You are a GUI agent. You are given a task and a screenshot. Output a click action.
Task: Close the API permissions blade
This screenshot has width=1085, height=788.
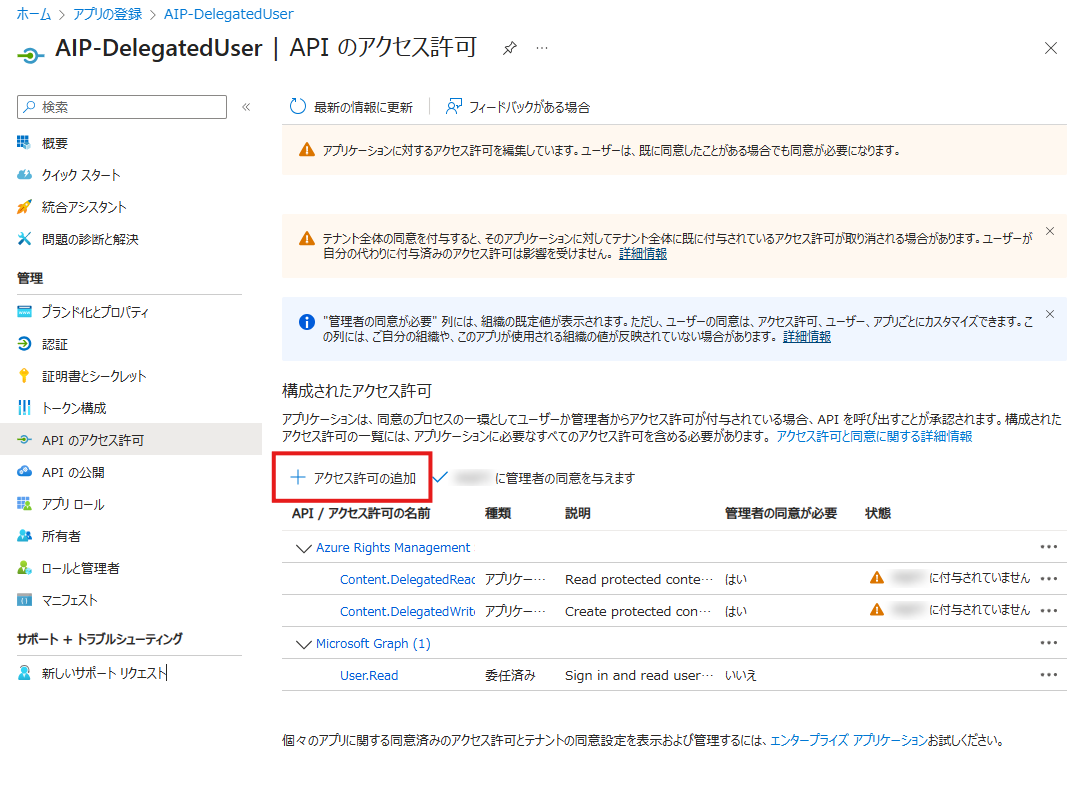(x=1050, y=48)
